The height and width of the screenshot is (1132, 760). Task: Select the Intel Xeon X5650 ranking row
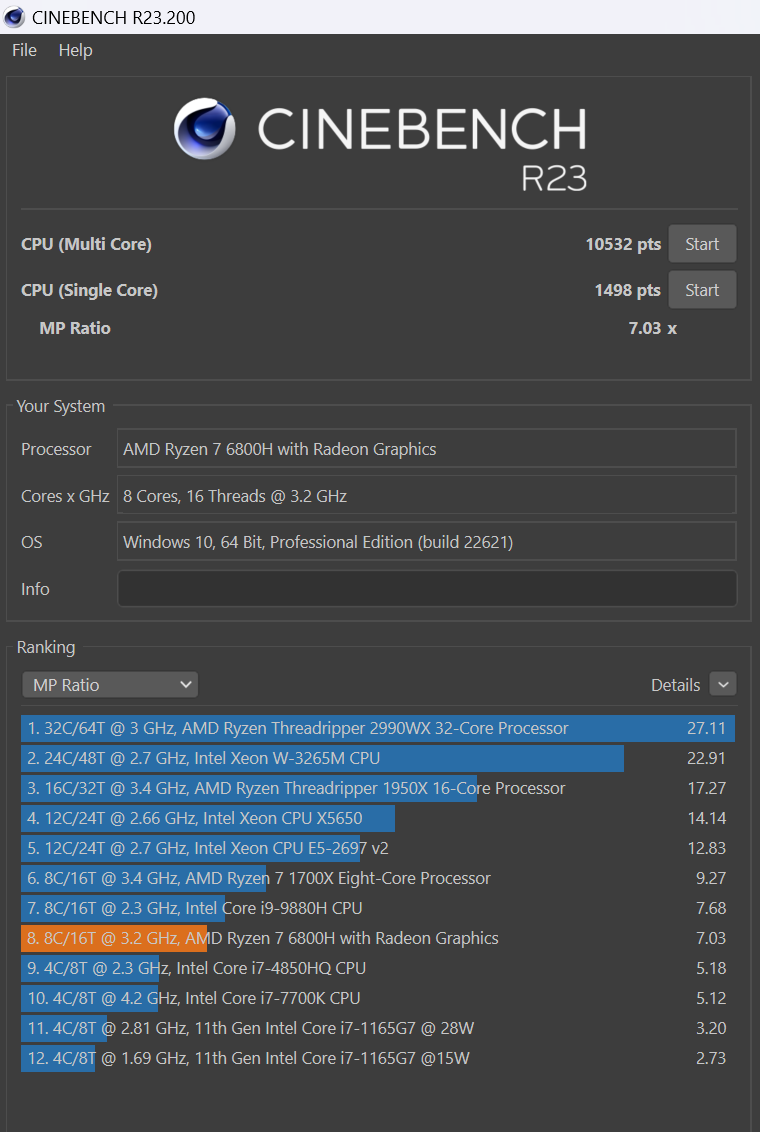pyautogui.click(x=378, y=818)
